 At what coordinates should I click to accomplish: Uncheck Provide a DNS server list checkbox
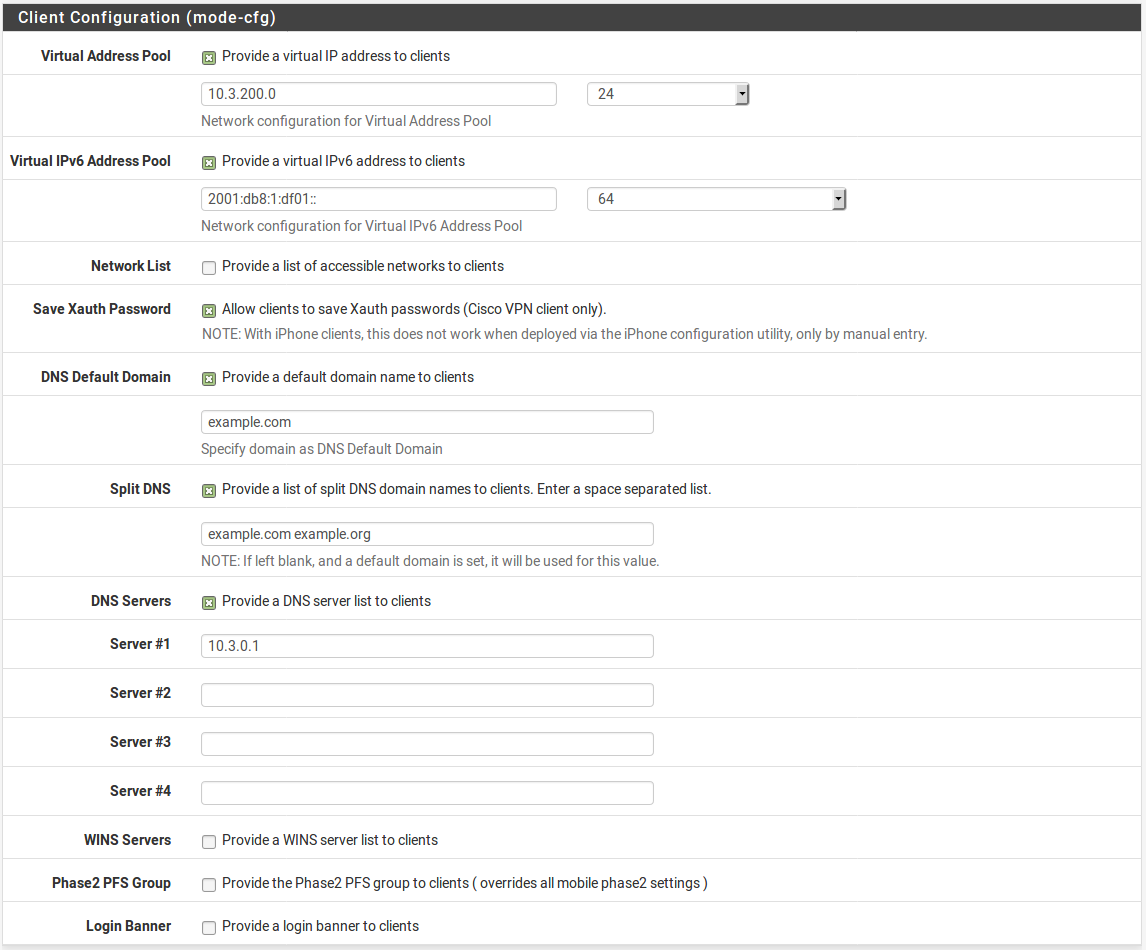[209, 602]
